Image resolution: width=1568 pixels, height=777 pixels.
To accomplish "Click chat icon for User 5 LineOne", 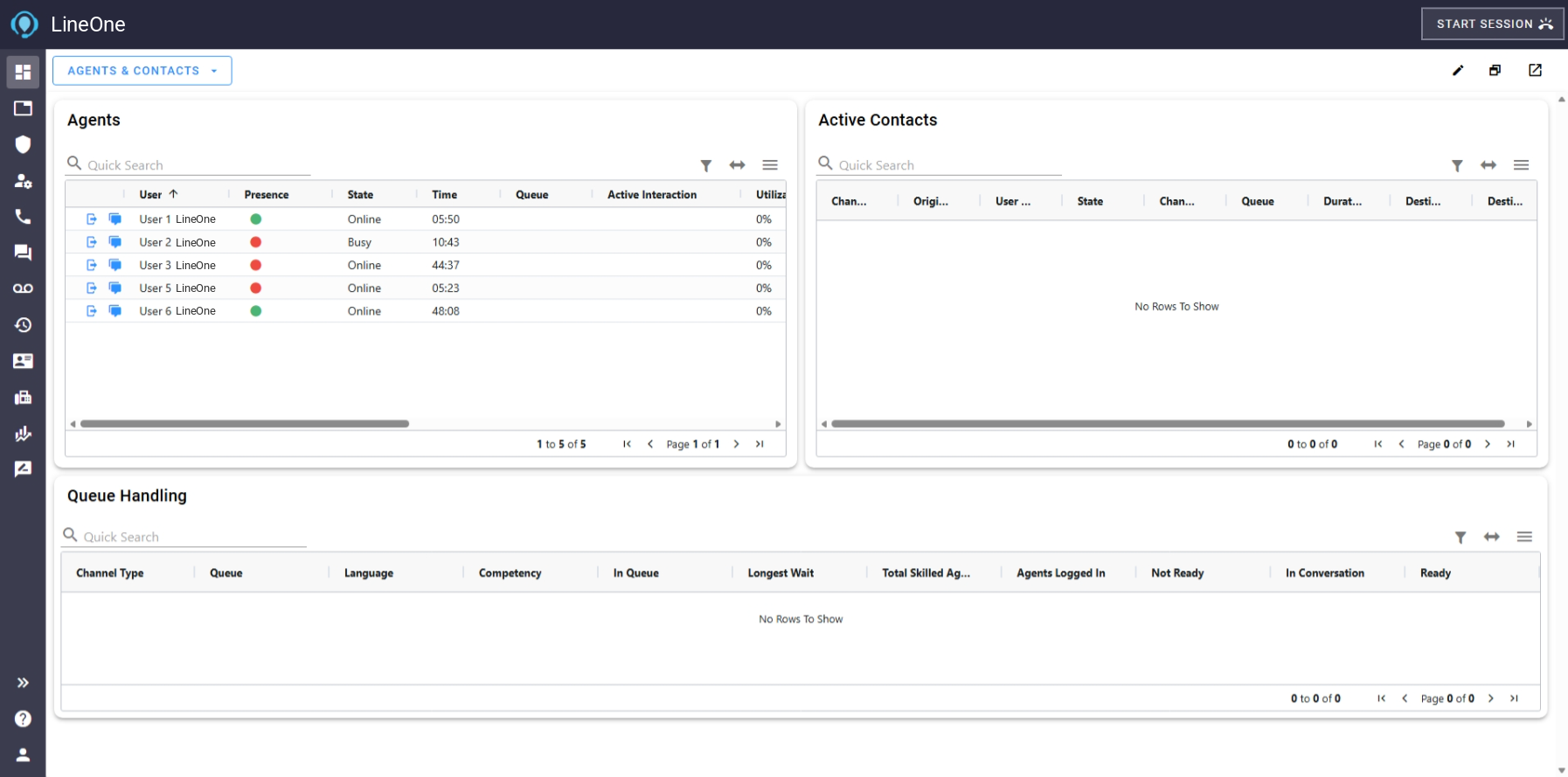I will 114,288.
